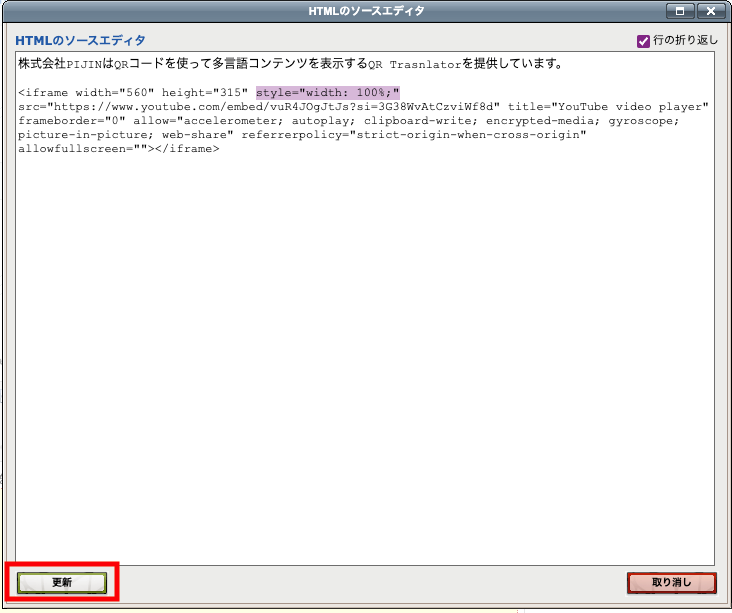Click the highlighted style="width: 100%;" text
The height and width of the screenshot is (613, 732).
coord(328,92)
